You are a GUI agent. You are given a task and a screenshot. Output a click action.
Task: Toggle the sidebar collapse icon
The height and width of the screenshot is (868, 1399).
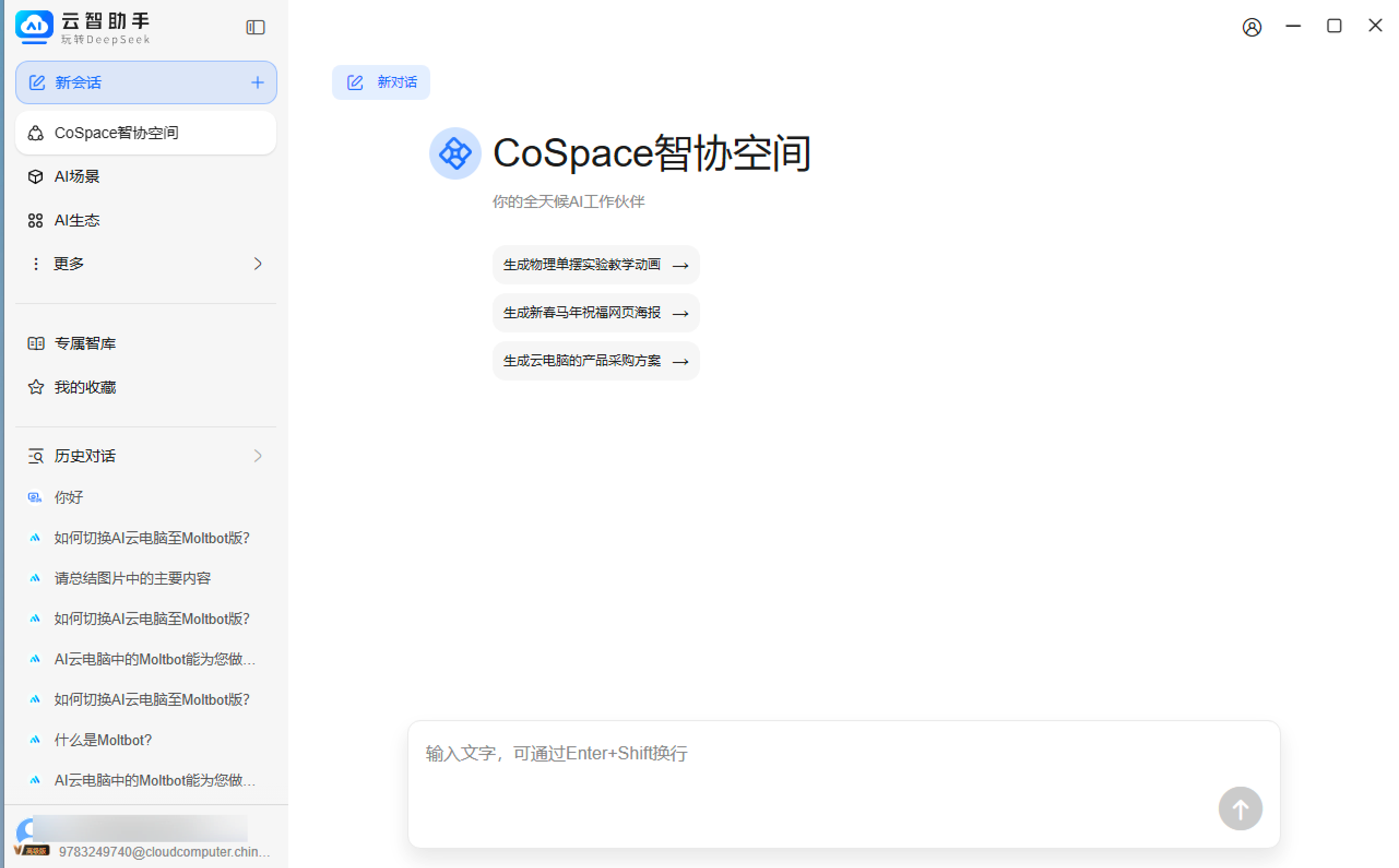255,27
